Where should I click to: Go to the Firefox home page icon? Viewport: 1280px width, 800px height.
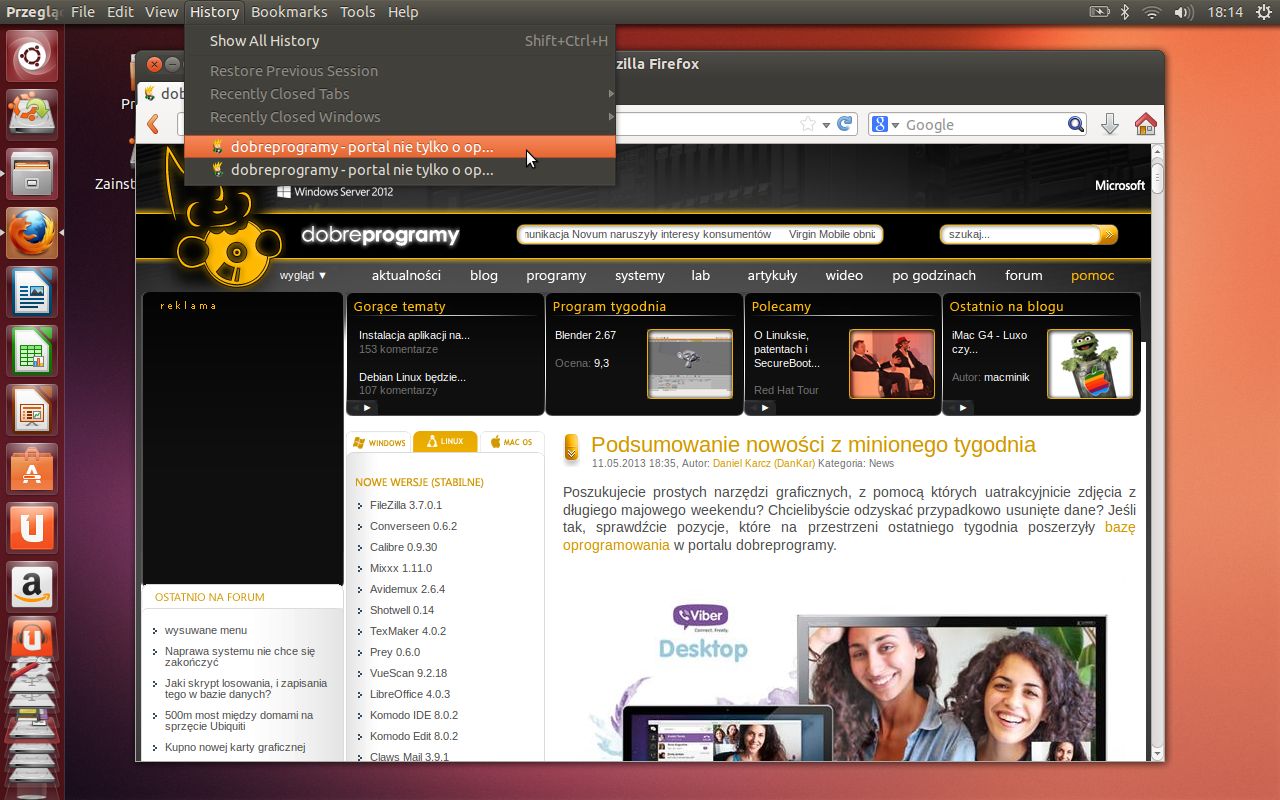pos(1146,124)
